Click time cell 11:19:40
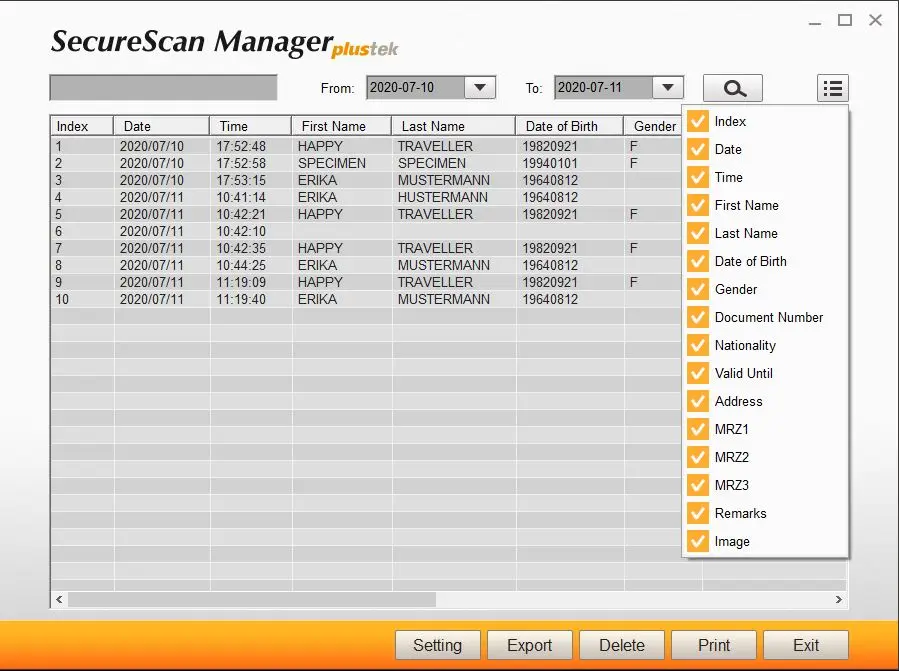 (251, 299)
